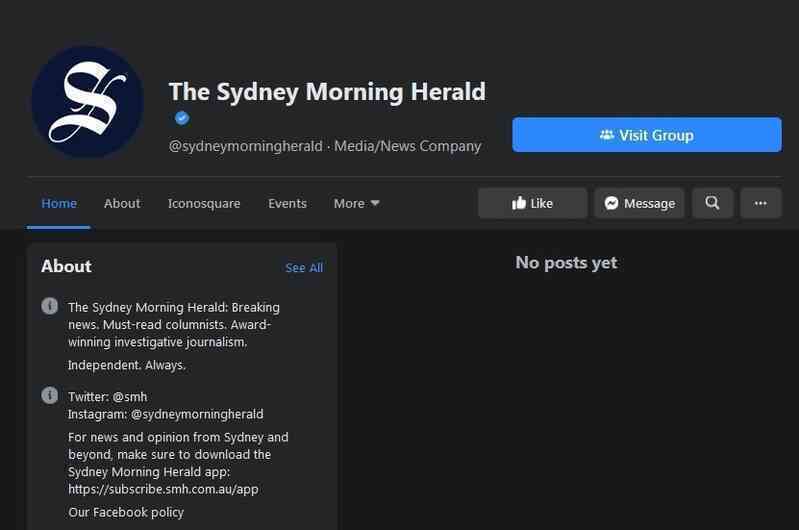Switch to the Home tab
This screenshot has height=530, width=799.
point(59,203)
